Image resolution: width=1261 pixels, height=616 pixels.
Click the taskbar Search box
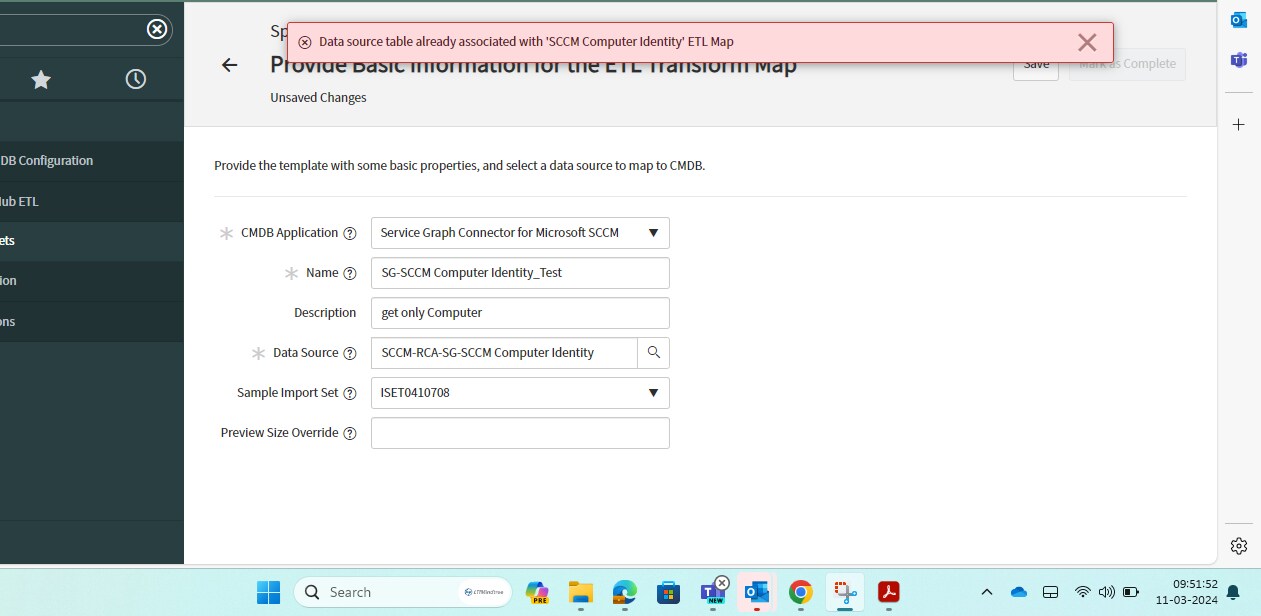tap(403, 592)
